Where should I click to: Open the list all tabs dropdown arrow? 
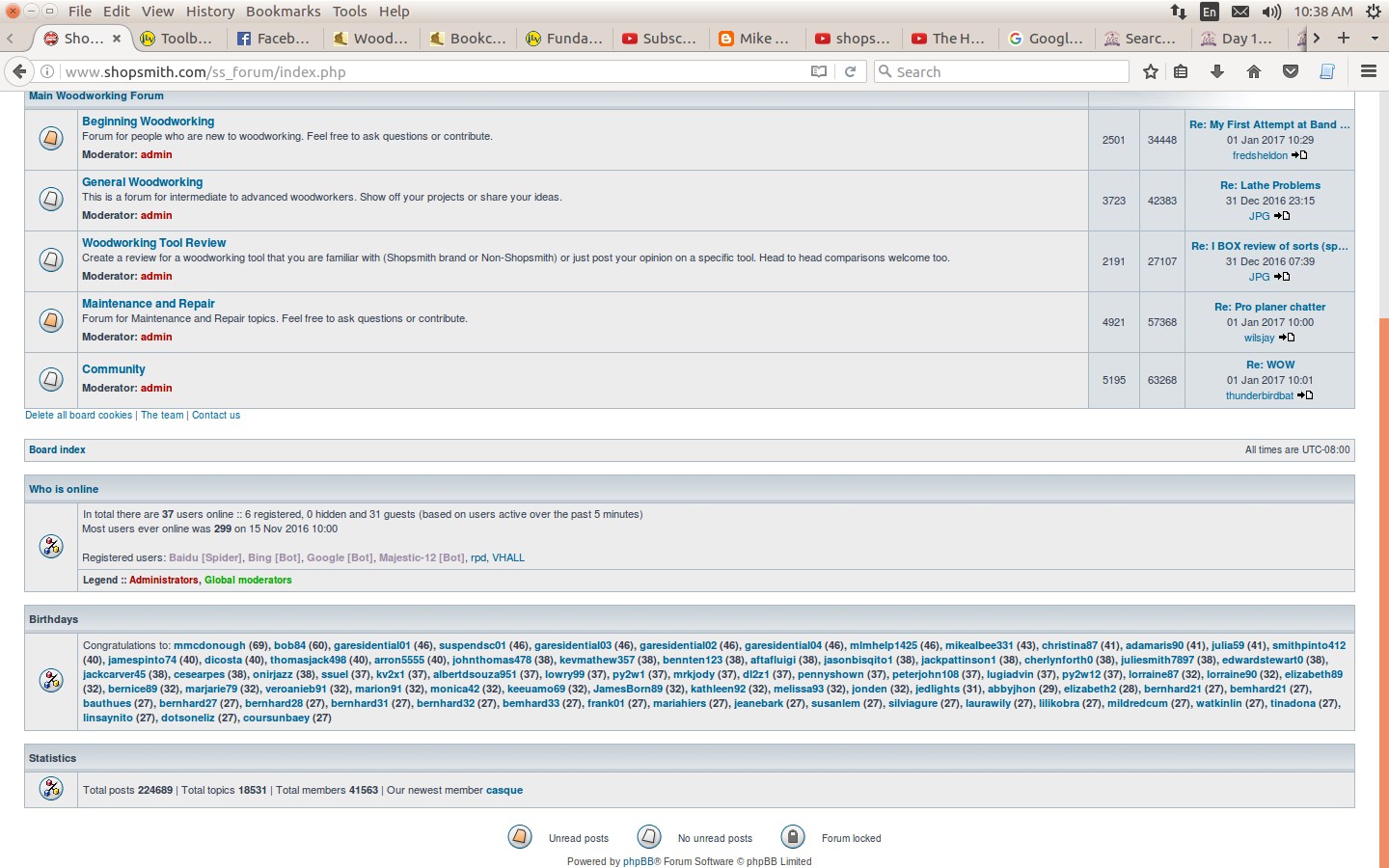(1375, 39)
